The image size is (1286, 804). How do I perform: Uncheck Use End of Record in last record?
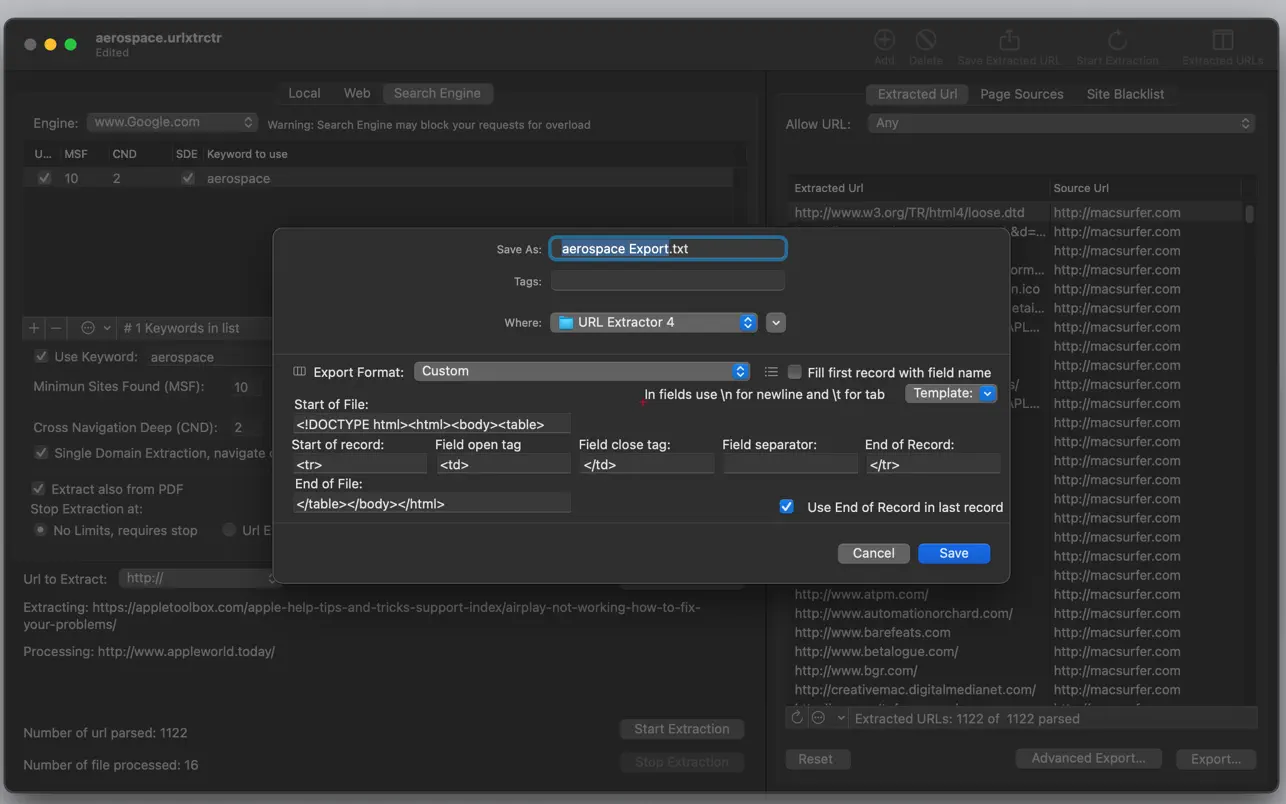pos(786,507)
